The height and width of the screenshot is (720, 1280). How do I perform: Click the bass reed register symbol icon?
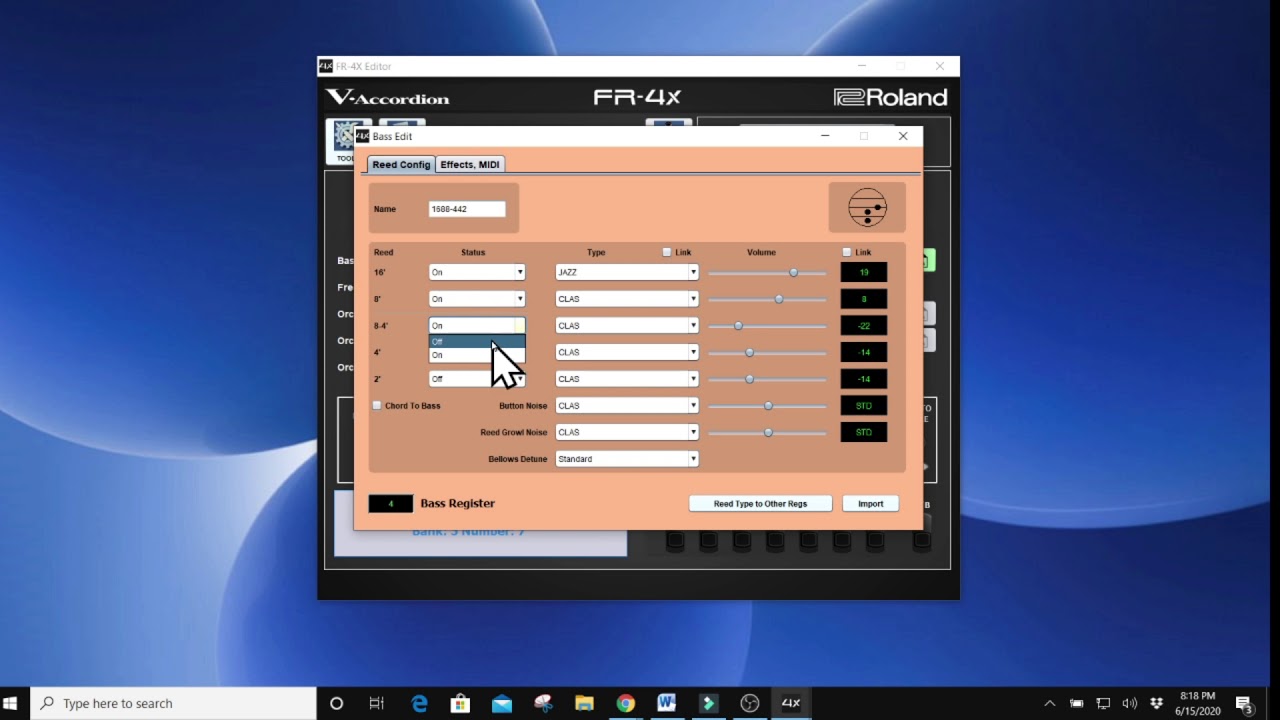click(x=867, y=208)
